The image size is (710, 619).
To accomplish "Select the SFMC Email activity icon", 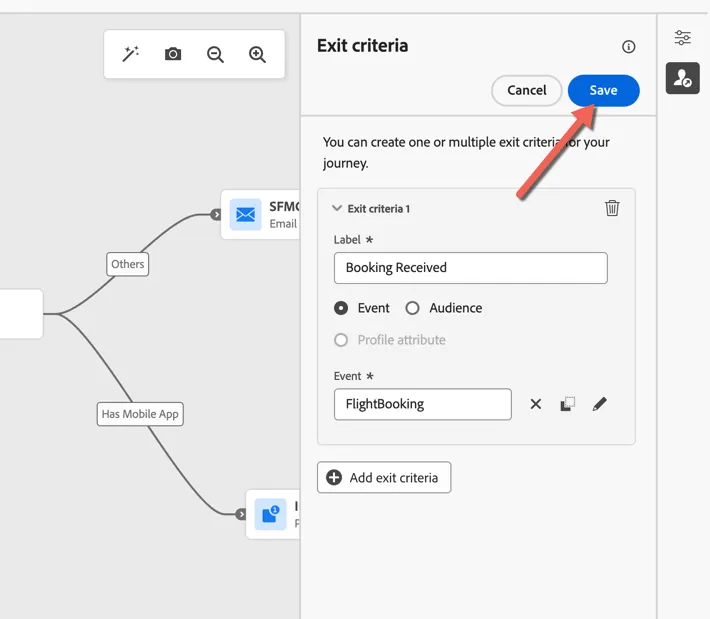I will pos(245,215).
